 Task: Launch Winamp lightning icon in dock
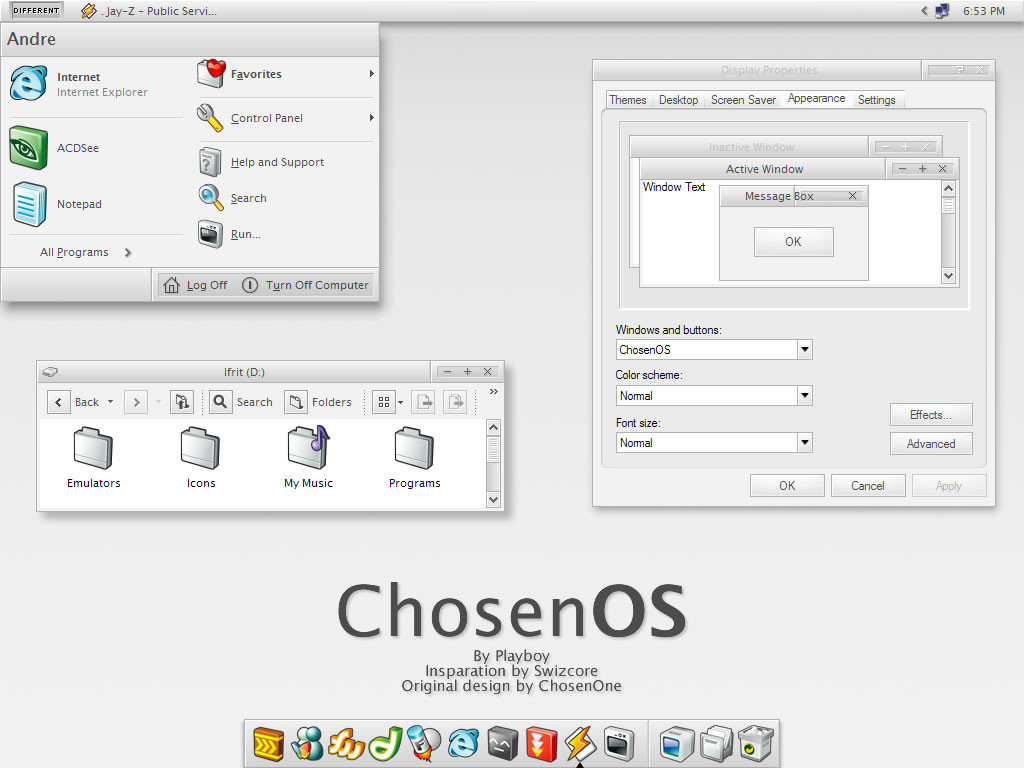point(580,744)
